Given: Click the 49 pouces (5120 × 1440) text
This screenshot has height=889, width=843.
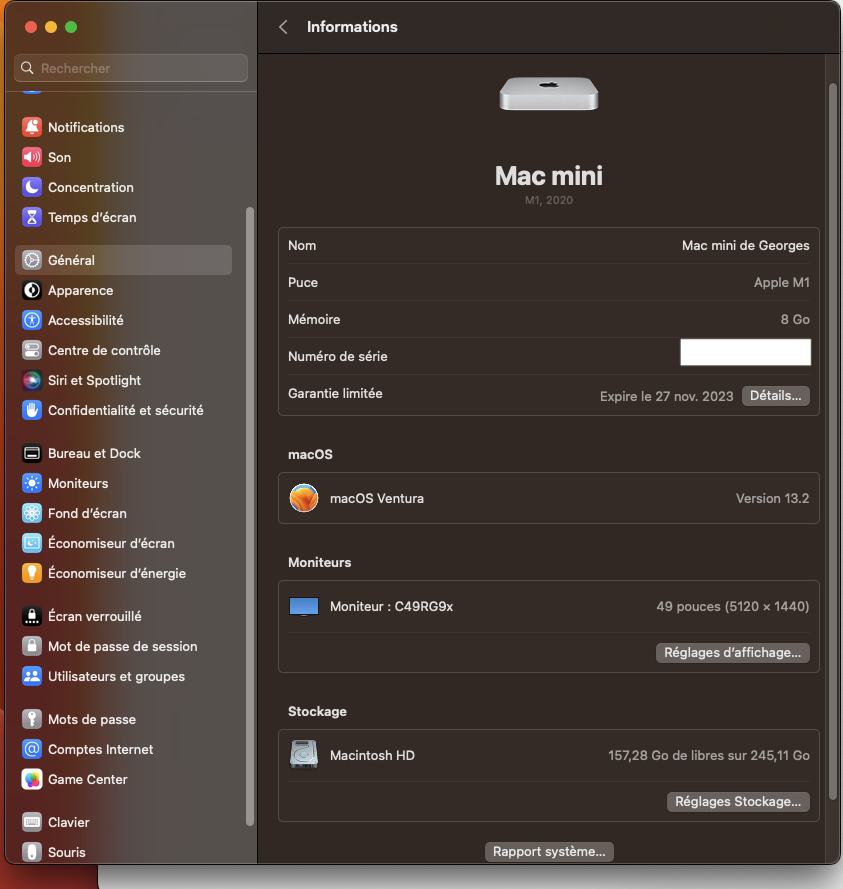Looking at the screenshot, I should click(732, 607).
